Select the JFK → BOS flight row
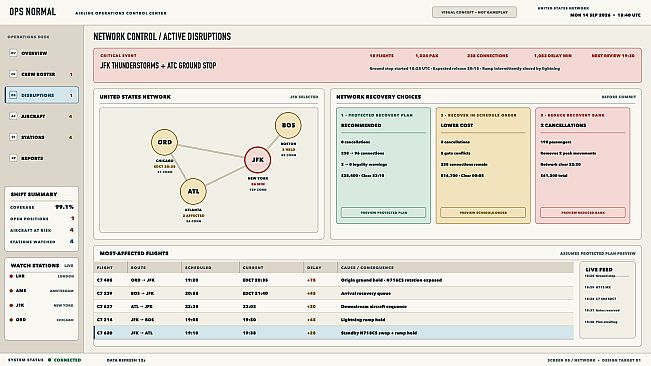The width and height of the screenshot is (651, 366). tap(334, 320)
